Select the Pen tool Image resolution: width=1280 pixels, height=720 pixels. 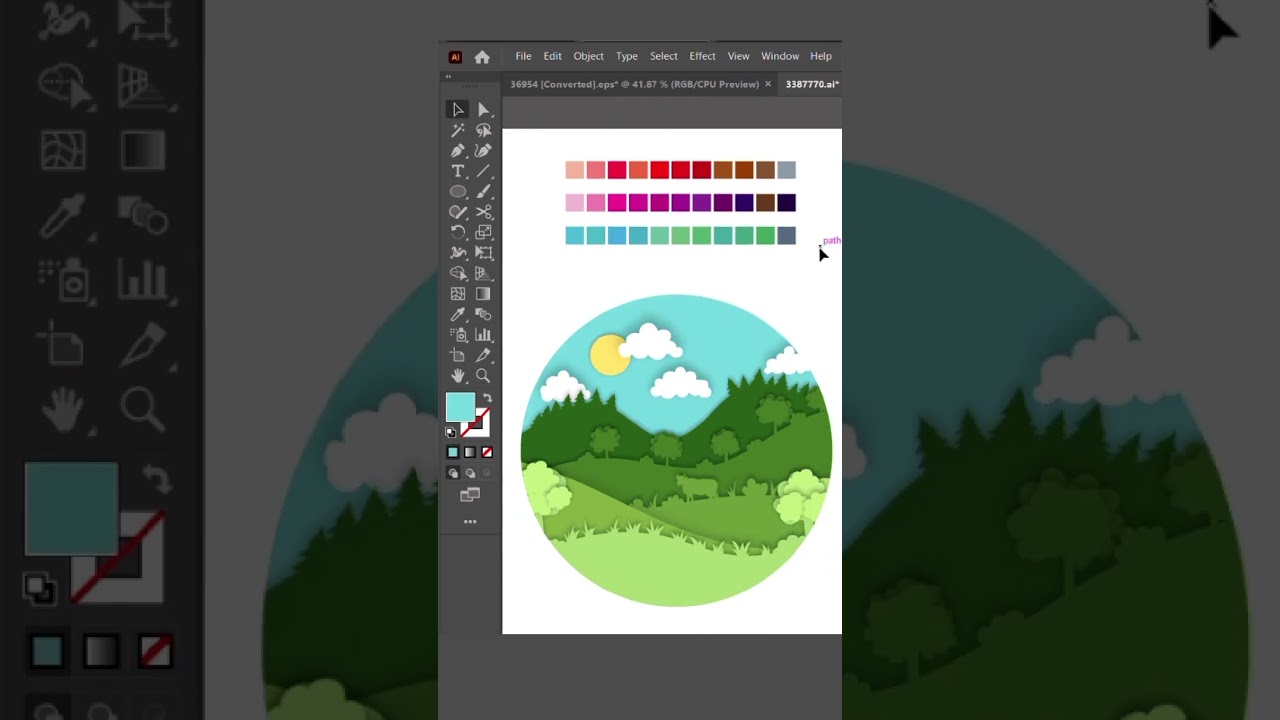pyautogui.click(x=458, y=151)
